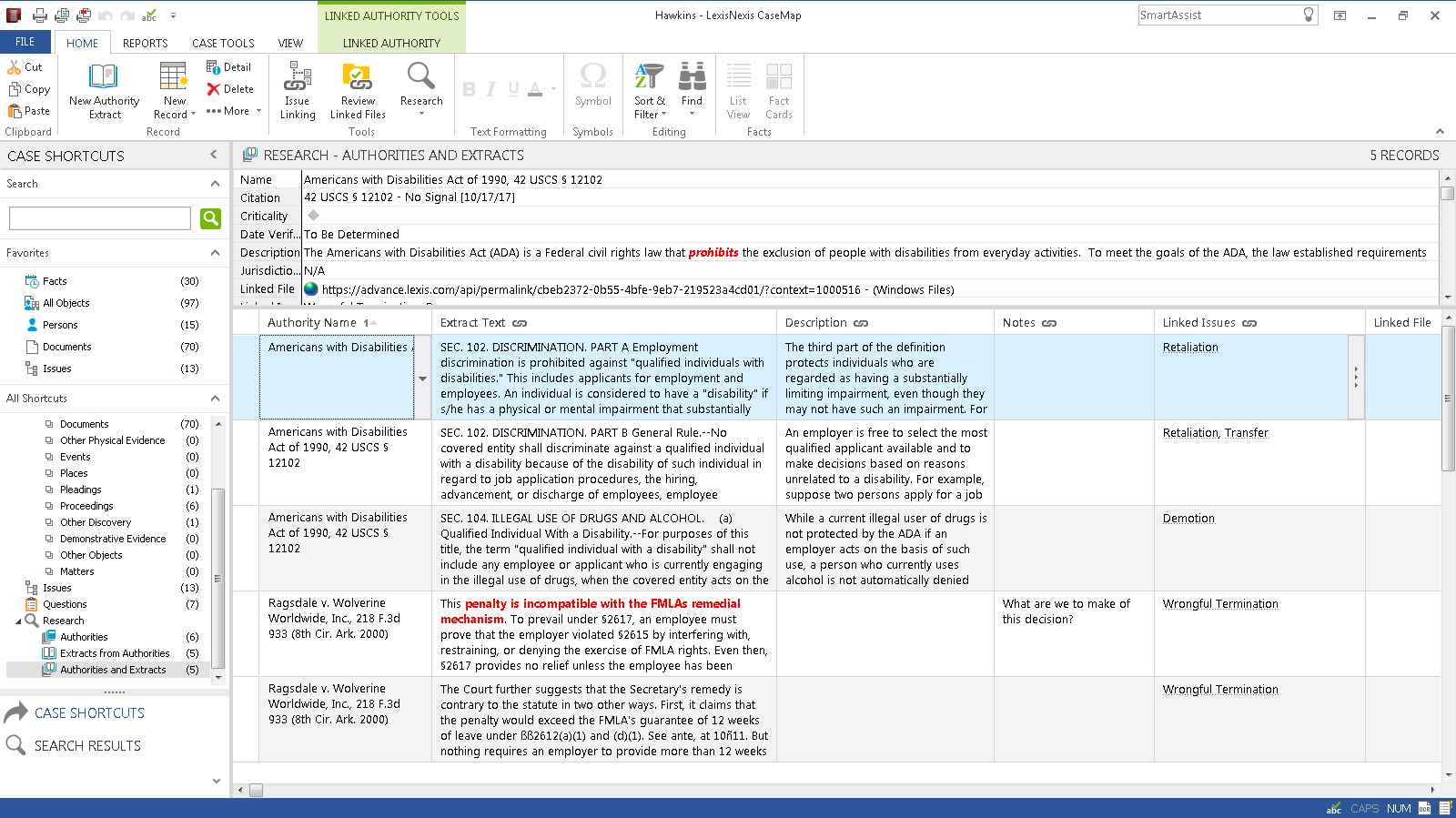Viewport: 1456px width, 818px height.
Task: Click link icon beside Linked Issues header
Action: pyautogui.click(x=1249, y=323)
